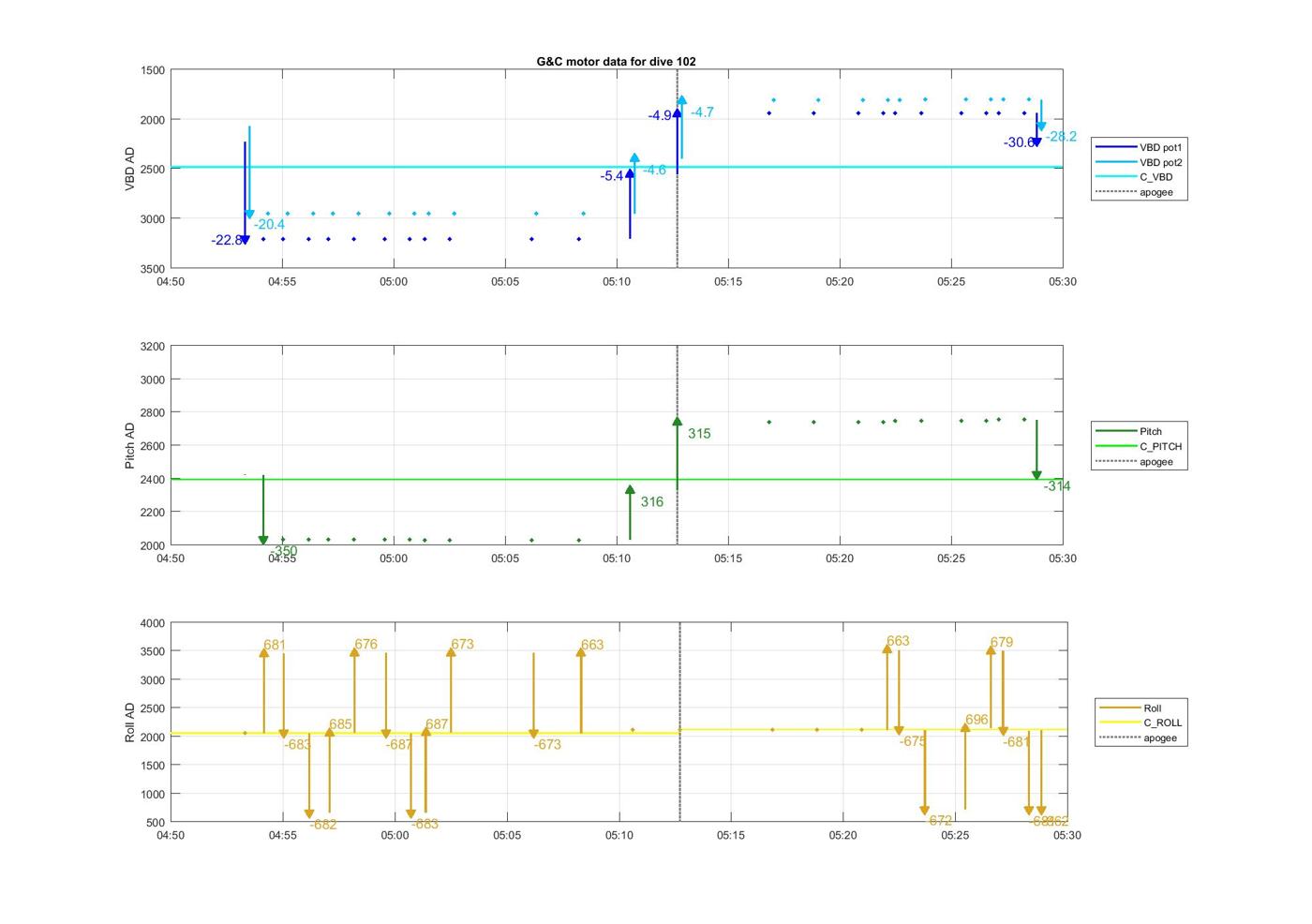Screen dimensions: 1312x924
Task: Click the -4.9 VBD annotation
Action: tap(660, 116)
